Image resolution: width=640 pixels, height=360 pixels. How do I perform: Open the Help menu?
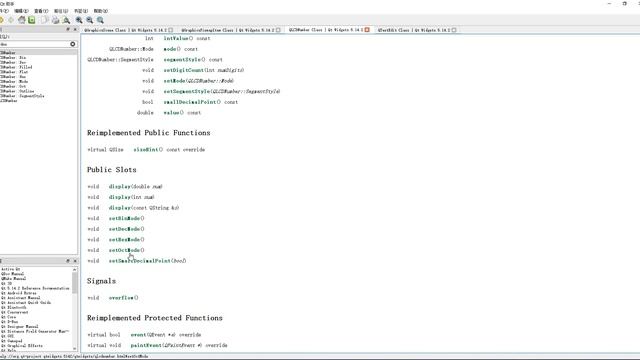(101, 11)
